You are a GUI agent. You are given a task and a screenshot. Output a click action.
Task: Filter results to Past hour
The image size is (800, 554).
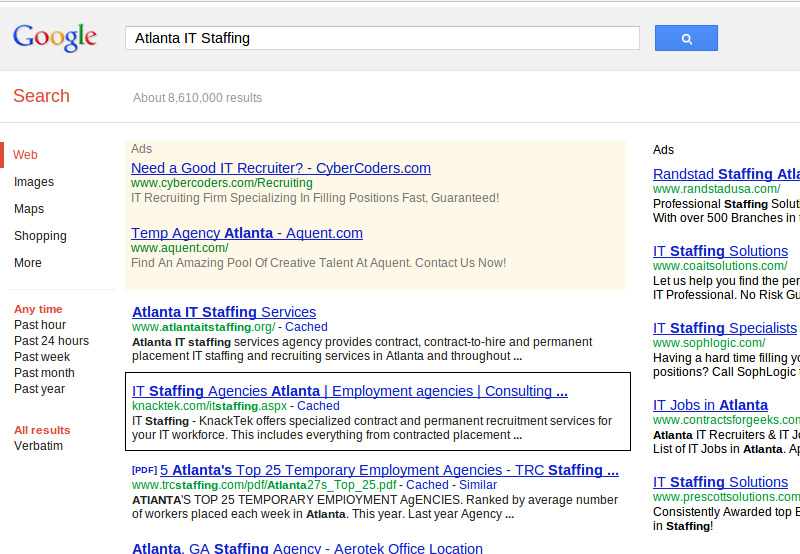pyautogui.click(x=40, y=325)
